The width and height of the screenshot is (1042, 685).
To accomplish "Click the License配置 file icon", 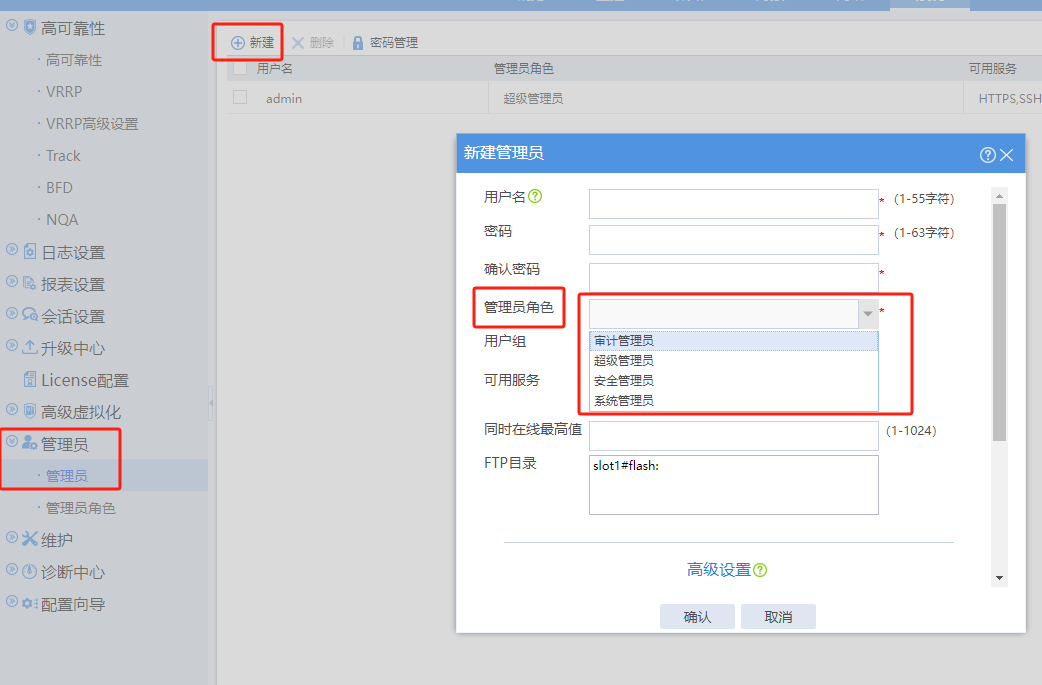I will 30,379.
